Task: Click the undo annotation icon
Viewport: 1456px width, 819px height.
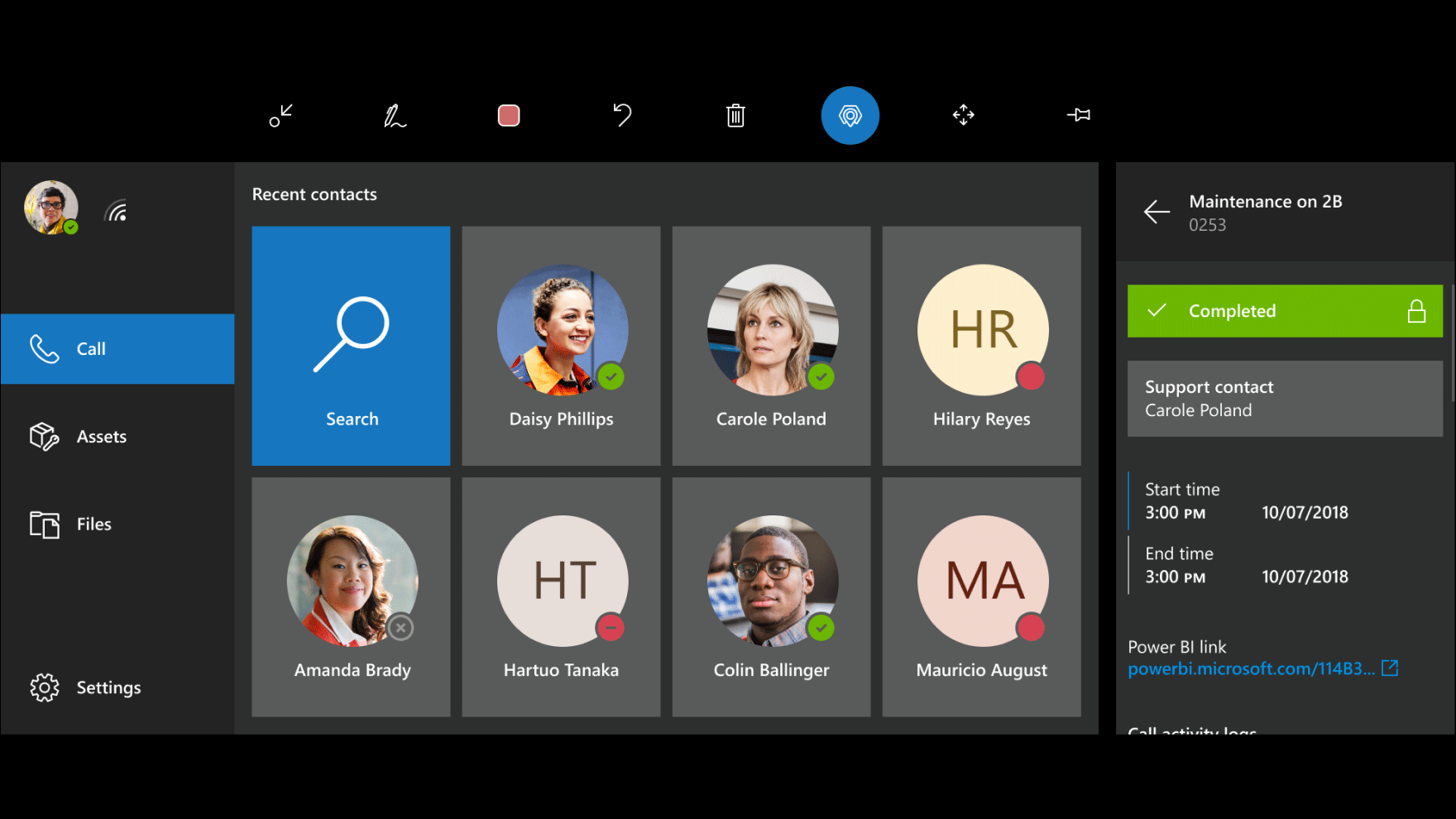Action: point(622,116)
